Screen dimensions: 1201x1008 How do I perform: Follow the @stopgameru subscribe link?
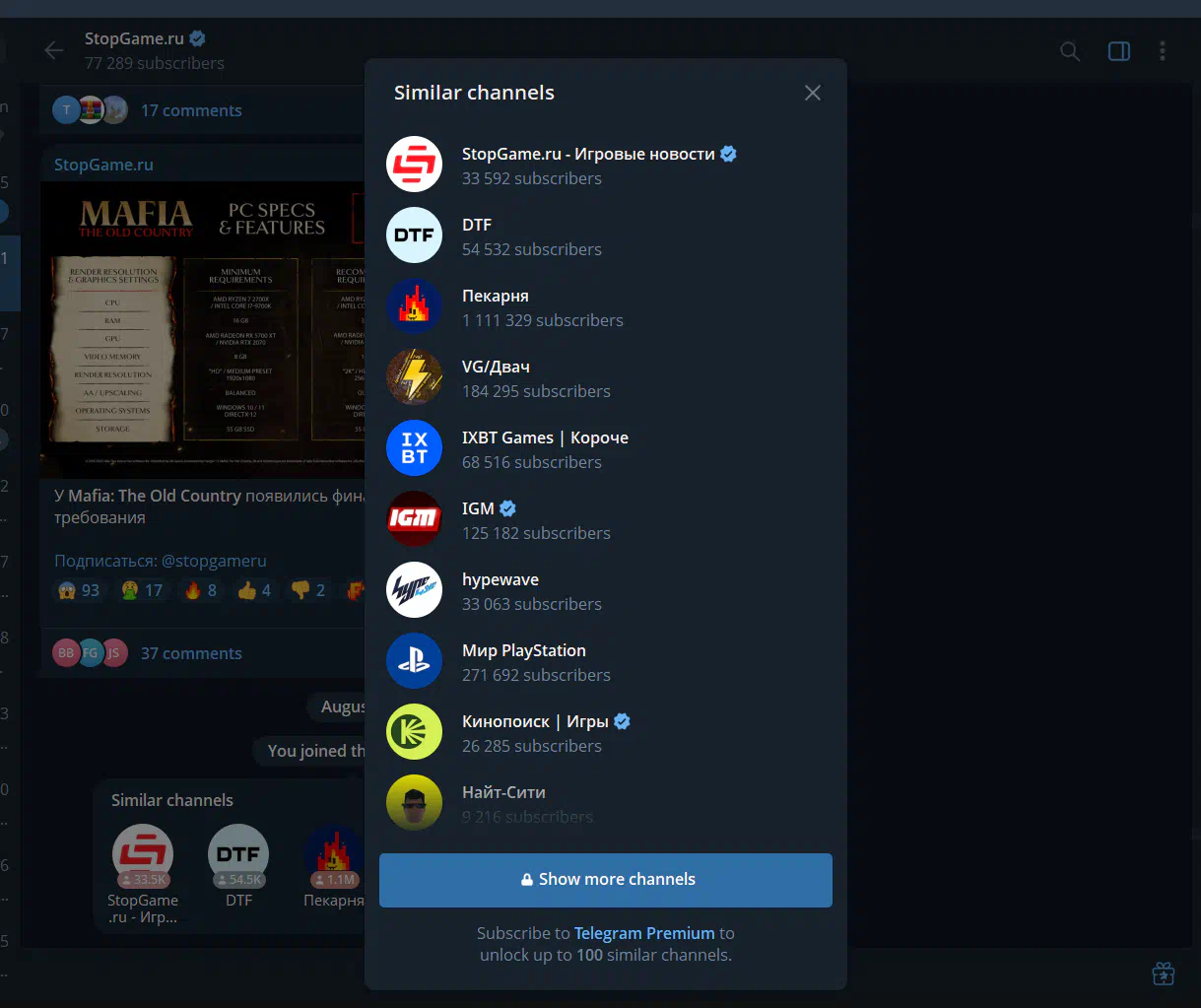214,561
